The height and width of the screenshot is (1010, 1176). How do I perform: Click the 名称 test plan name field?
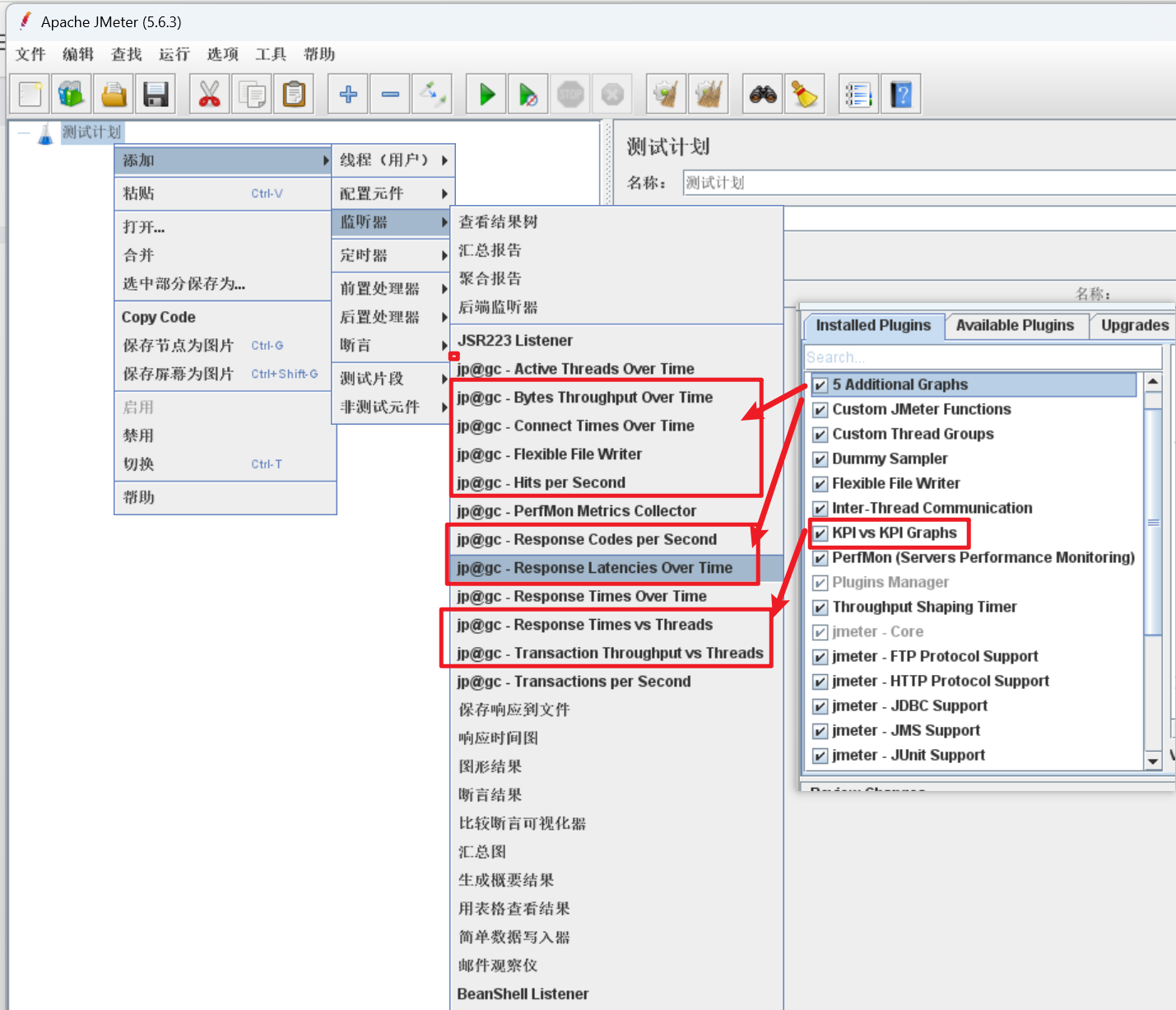tap(929, 183)
